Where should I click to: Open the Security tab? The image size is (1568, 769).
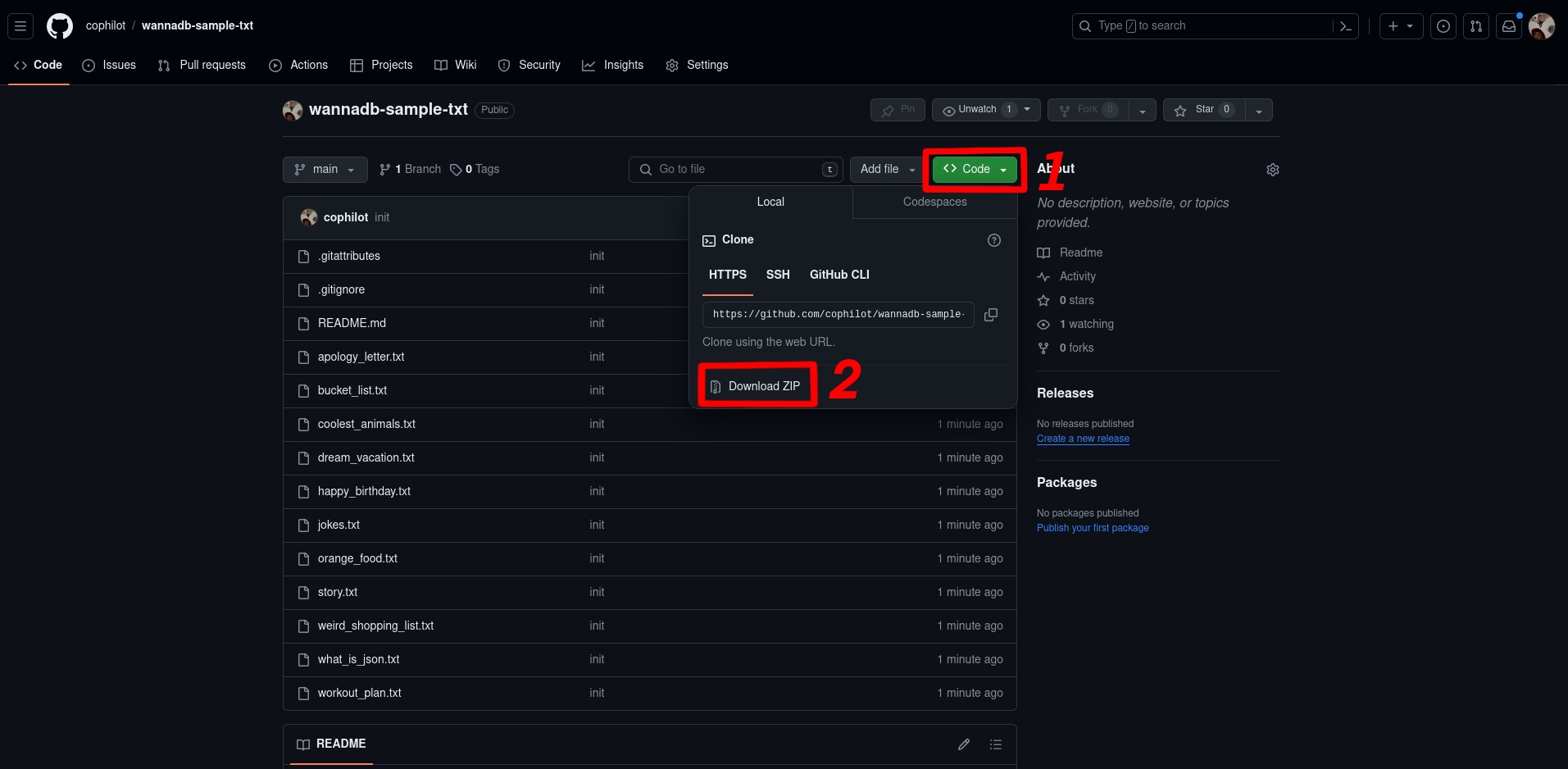(x=529, y=66)
